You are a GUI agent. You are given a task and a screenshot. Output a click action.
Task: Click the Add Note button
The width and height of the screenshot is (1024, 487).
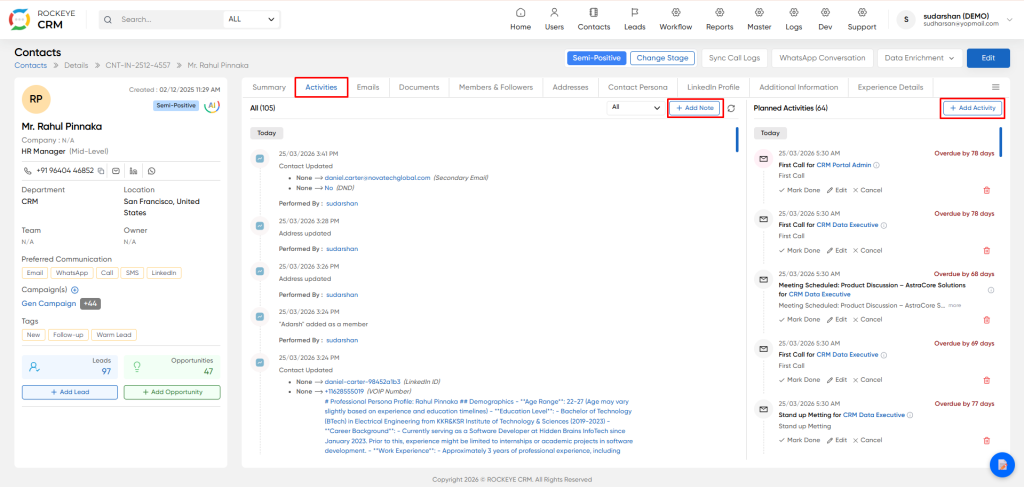(x=695, y=108)
